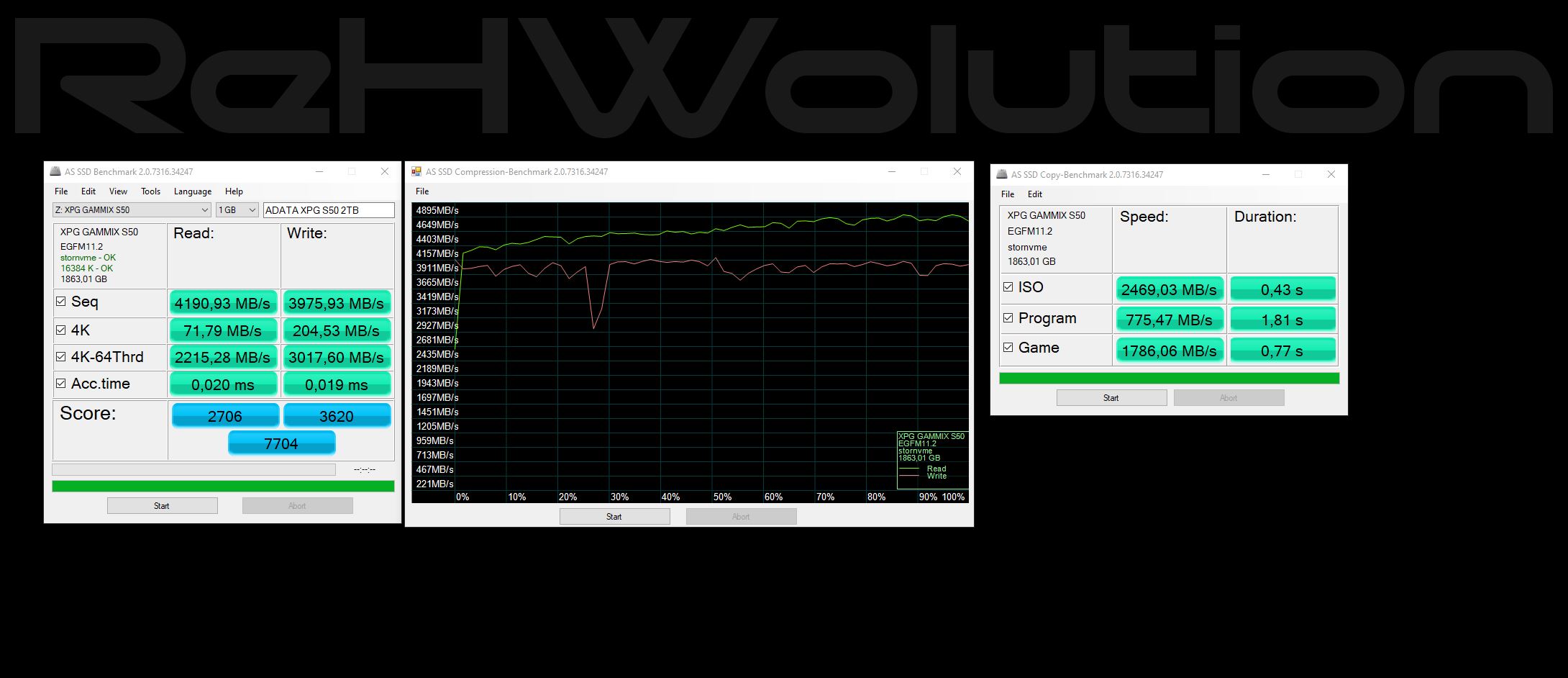Click Program speed value 775,47 MB/s
This screenshot has width=1568, height=678.
click(1170, 320)
